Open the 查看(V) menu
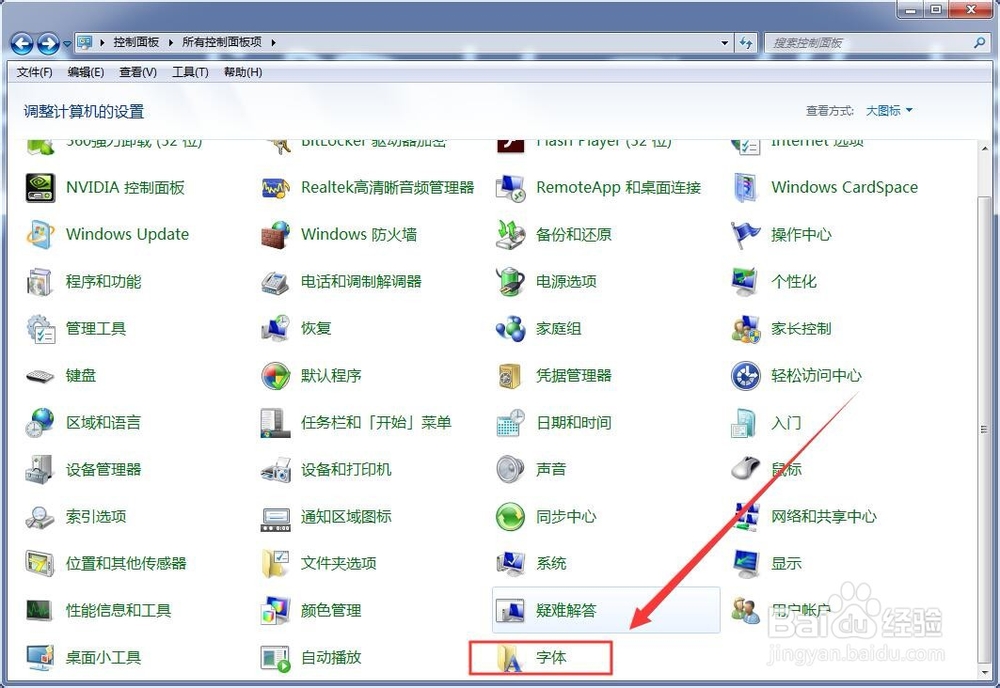The height and width of the screenshot is (688, 1000). (x=138, y=72)
